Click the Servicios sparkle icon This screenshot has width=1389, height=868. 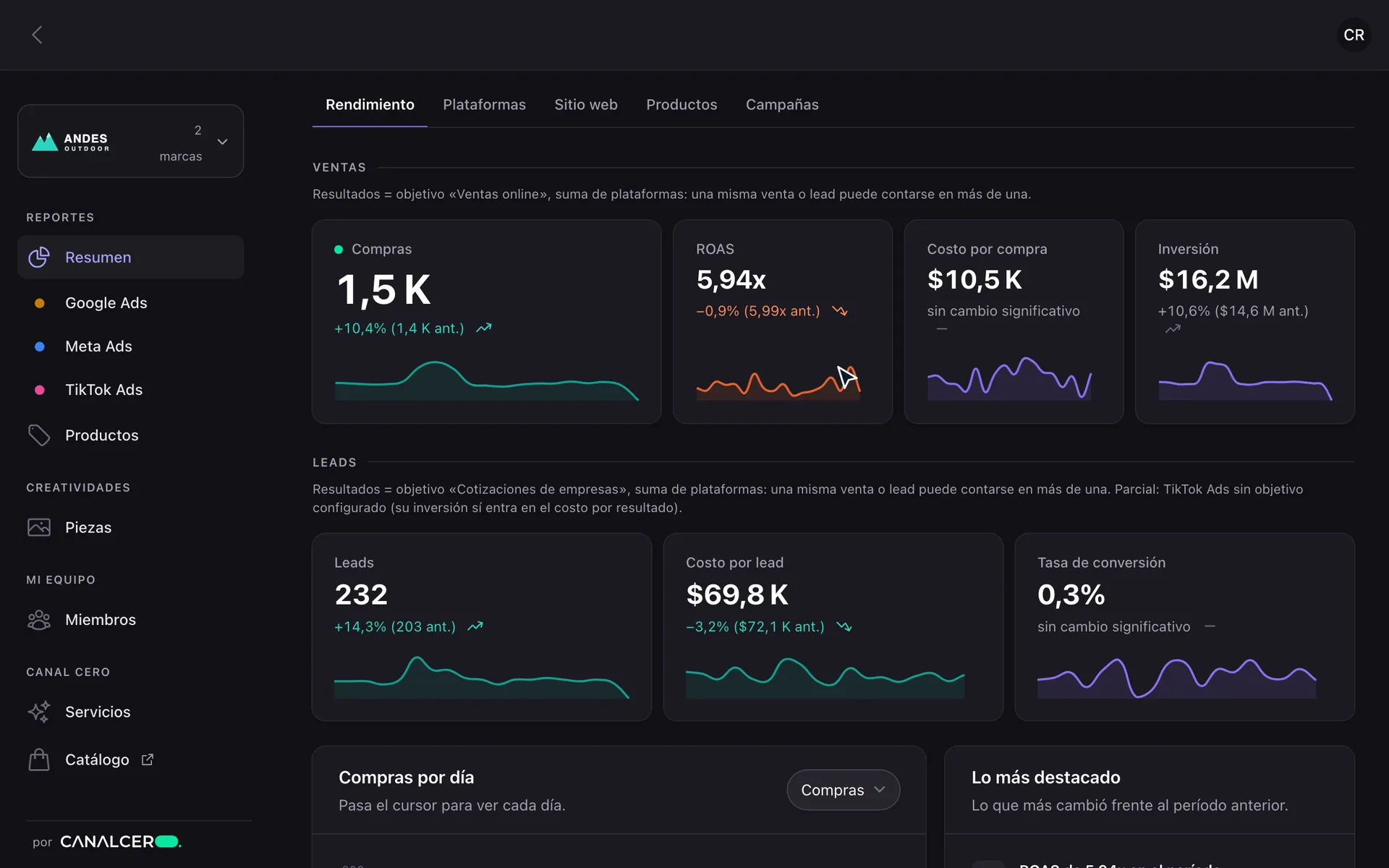point(39,712)
